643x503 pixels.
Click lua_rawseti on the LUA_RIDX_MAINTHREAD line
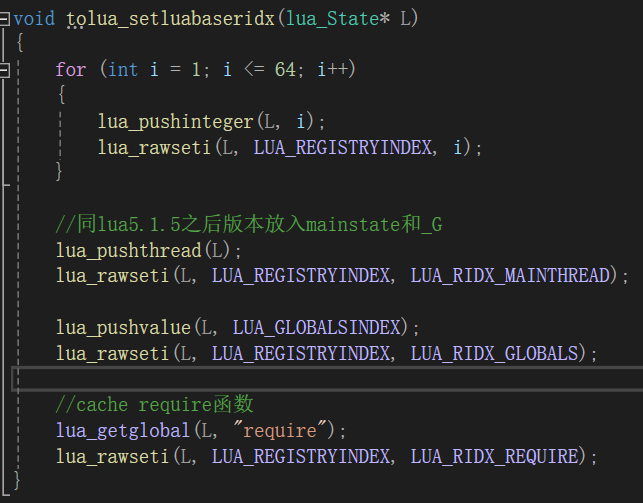(x=113, y=275)
